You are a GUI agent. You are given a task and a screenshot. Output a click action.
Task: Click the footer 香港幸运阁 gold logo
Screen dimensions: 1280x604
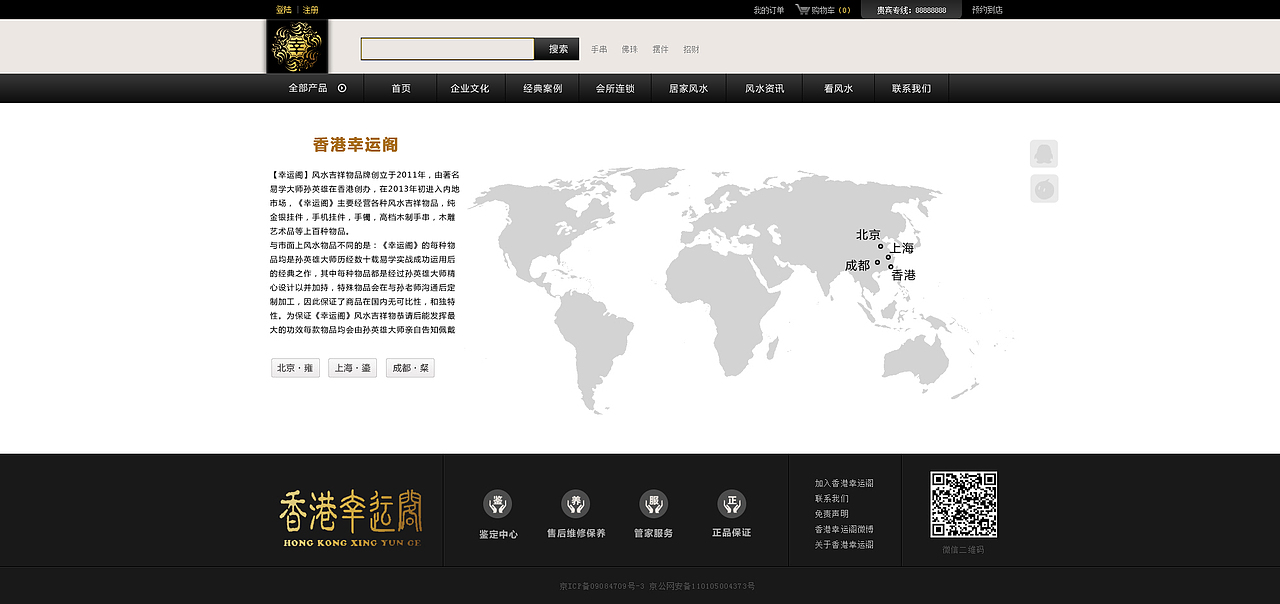pyautogui.click(x=351, y=518)
